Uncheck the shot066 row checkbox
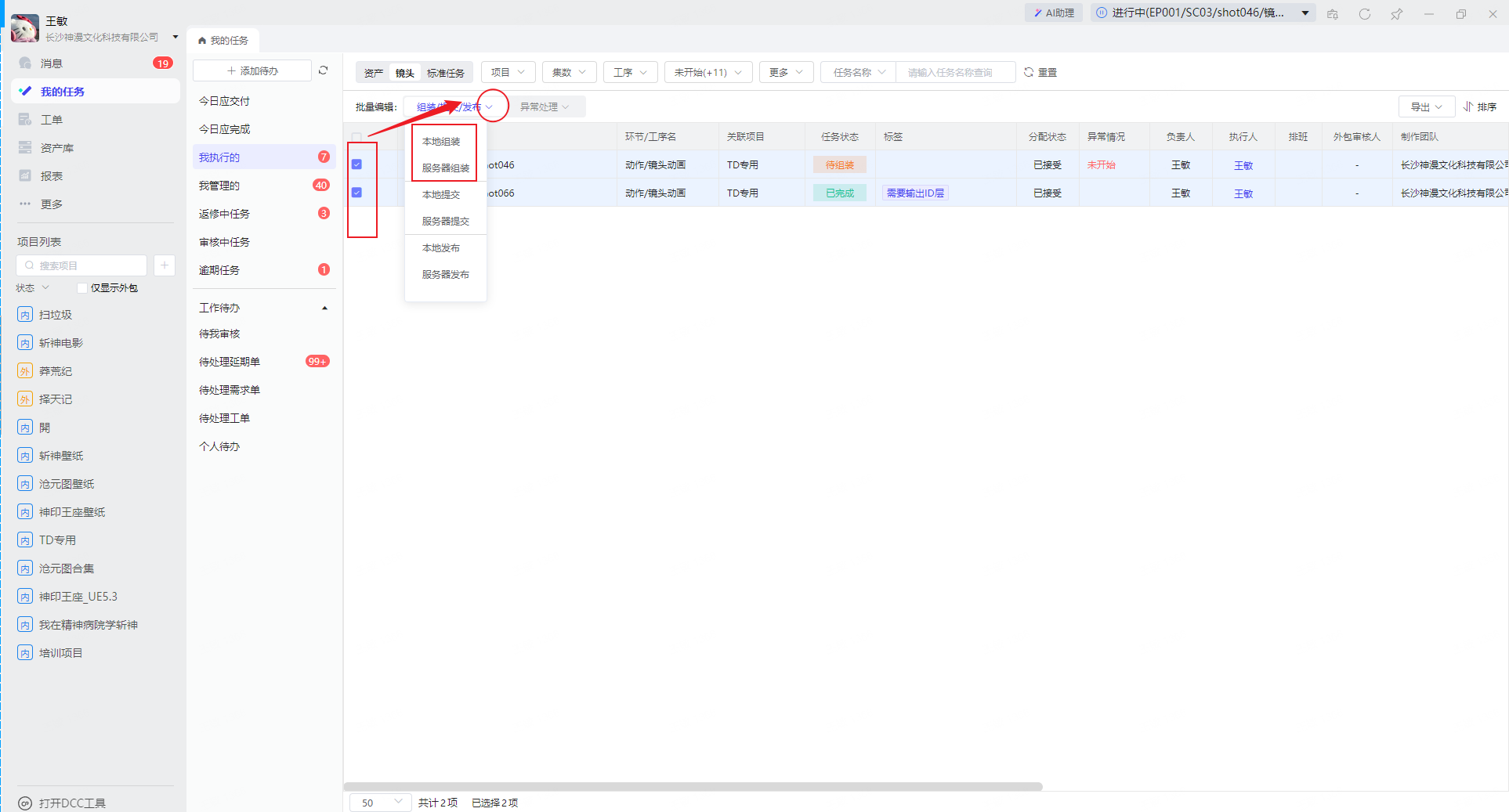 (x=356, y=193)
